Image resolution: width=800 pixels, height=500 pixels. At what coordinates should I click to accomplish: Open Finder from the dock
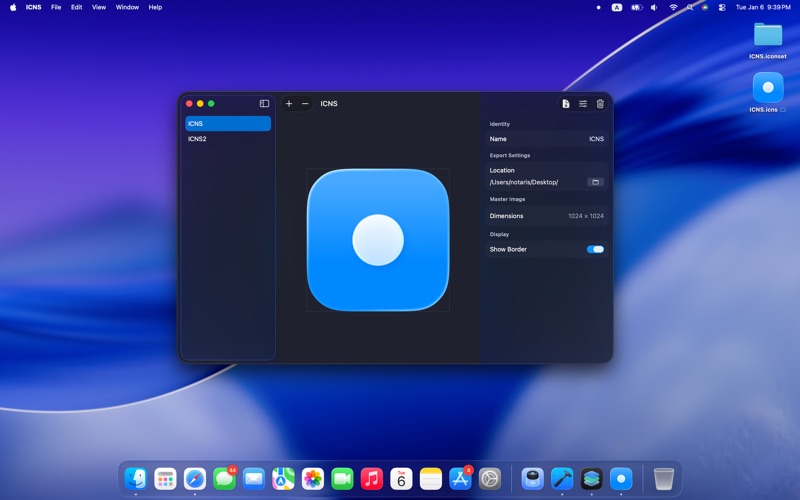[x=136, y=479]
